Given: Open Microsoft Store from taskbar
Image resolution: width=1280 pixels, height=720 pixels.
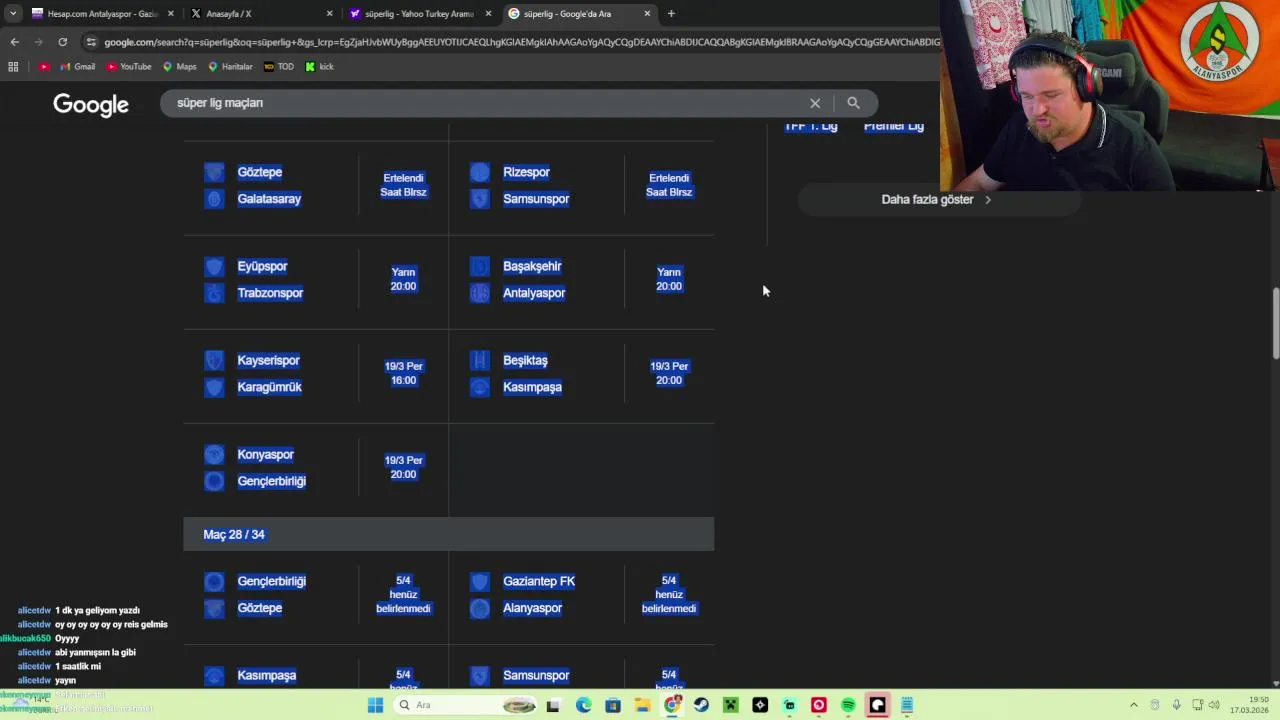Looking at the screenshot, I should click(613, 705).
